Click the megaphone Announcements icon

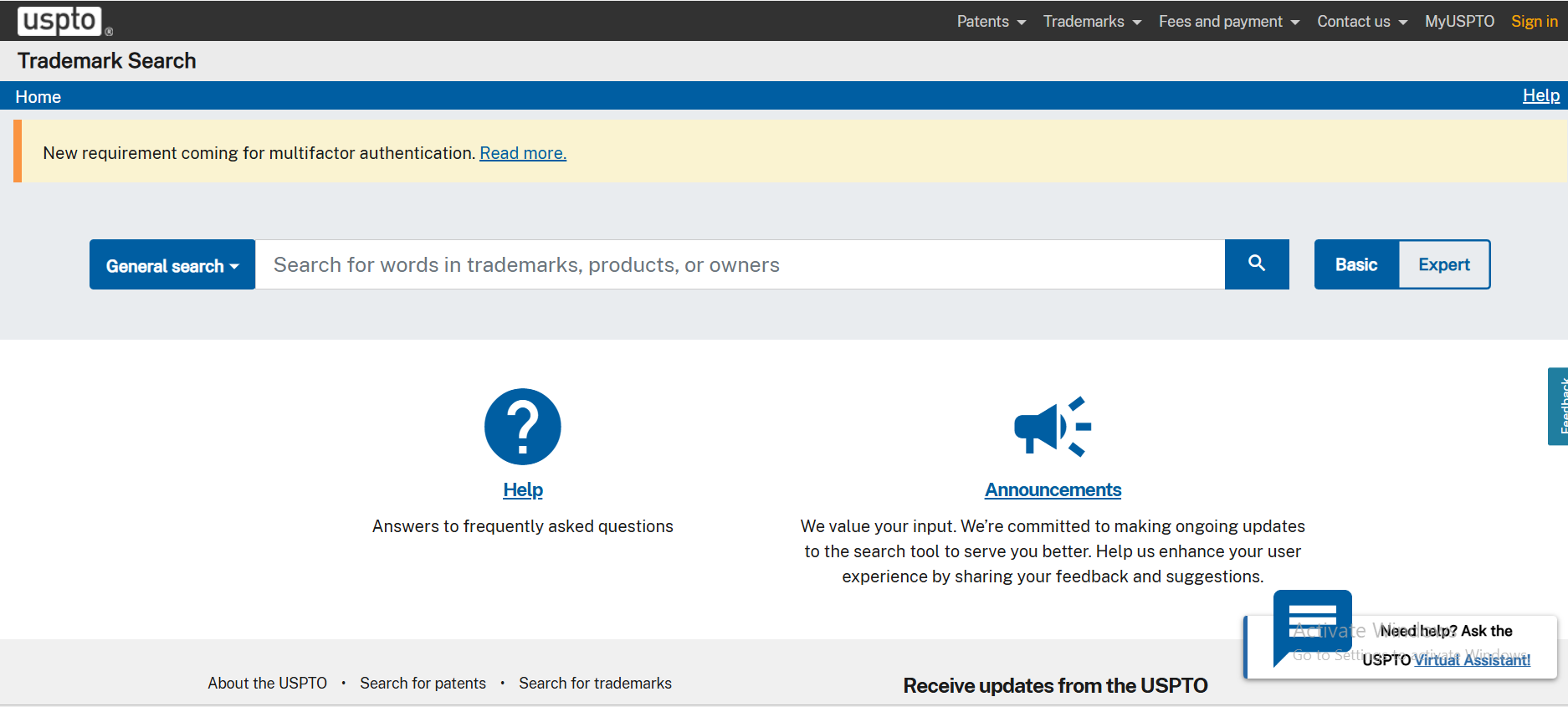(1053, 427)
